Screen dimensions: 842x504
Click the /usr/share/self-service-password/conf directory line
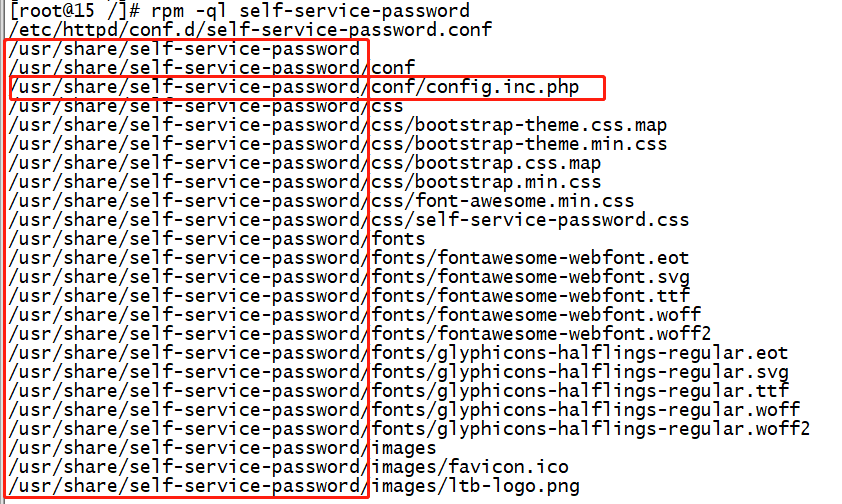[212, 68]
